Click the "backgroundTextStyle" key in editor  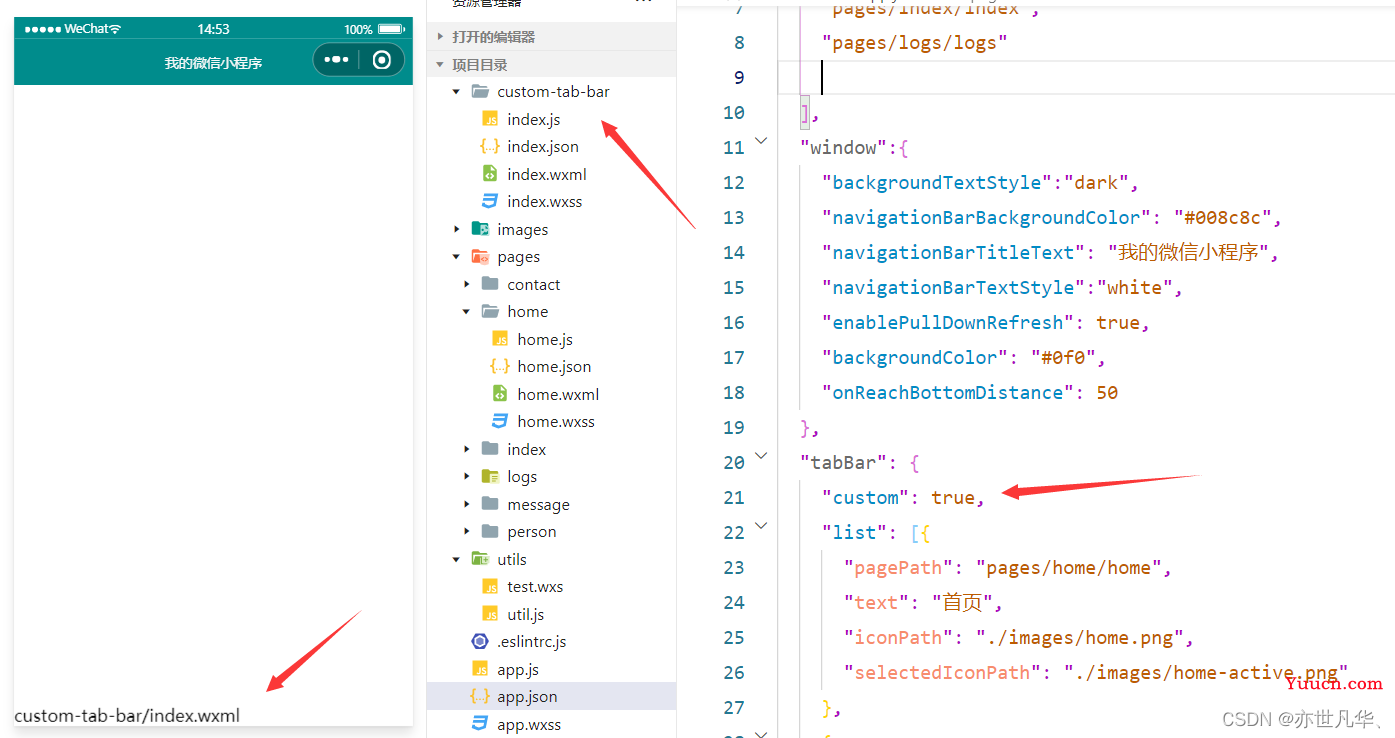coord(935,182)
